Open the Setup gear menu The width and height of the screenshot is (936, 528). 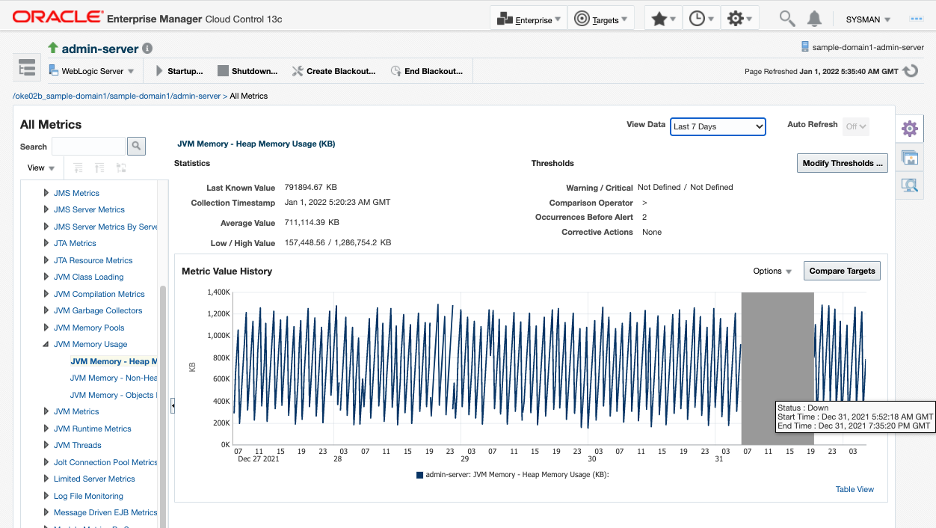pyautogui.click(x=739, y=19)
